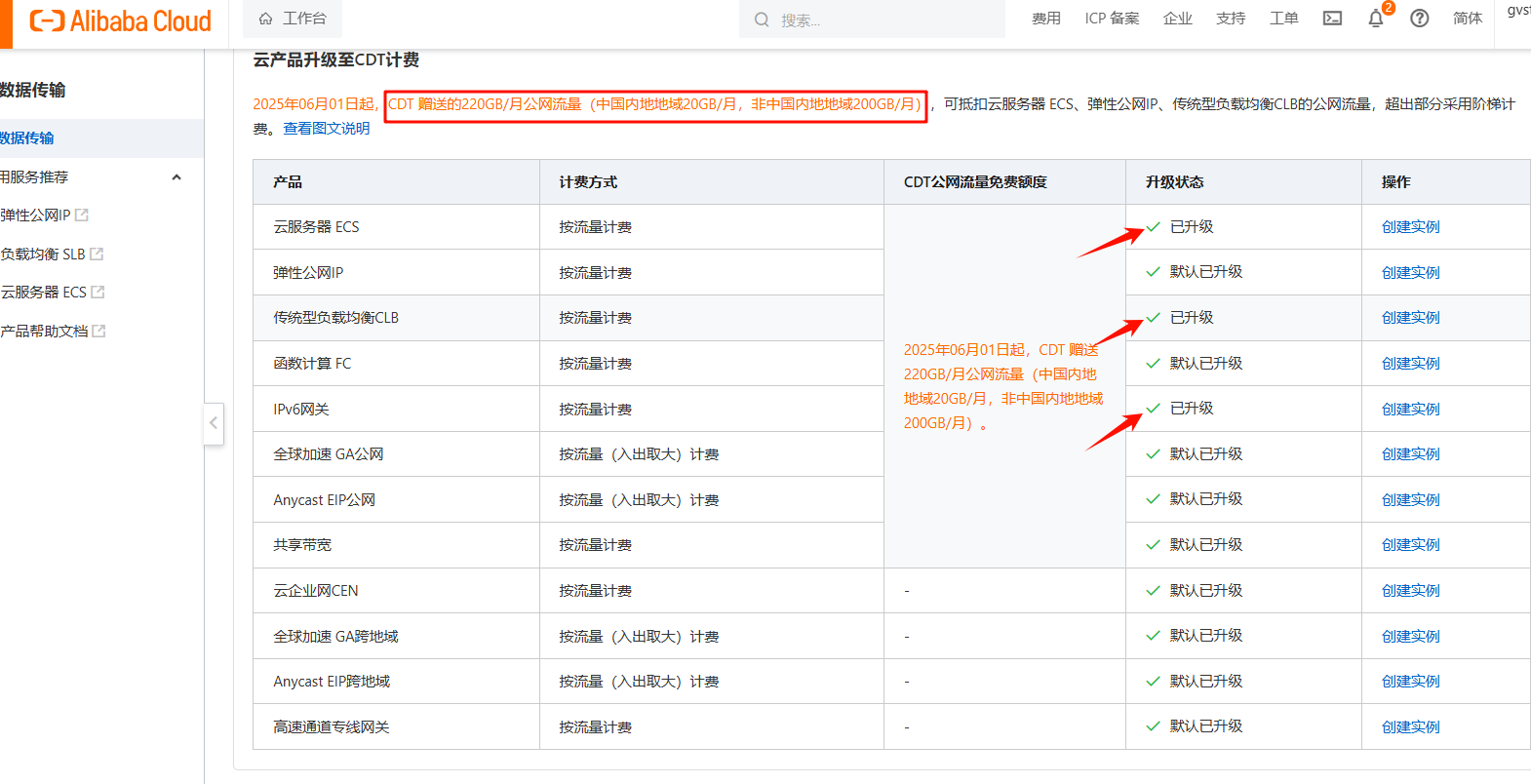Open the help question mark icon
Image resolution: width=1531 pixels, height=784 pixels.
click(x=1420, y=19)
